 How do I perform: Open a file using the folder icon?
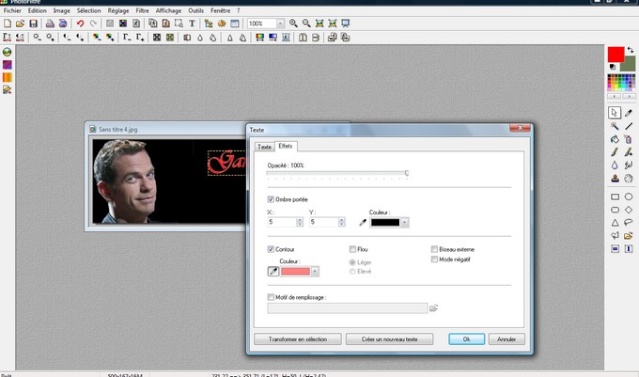tap(20, 24)
